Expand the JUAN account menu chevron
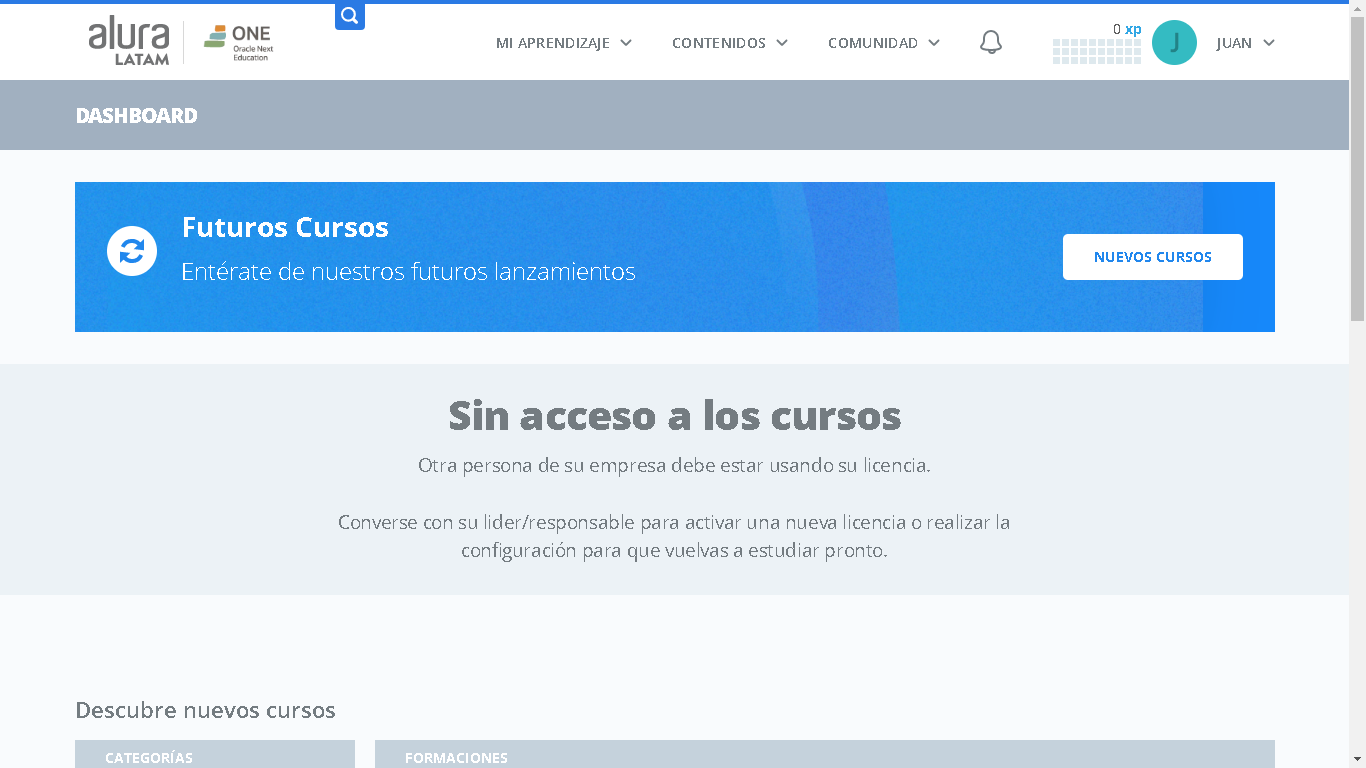 click(1269, 43)
